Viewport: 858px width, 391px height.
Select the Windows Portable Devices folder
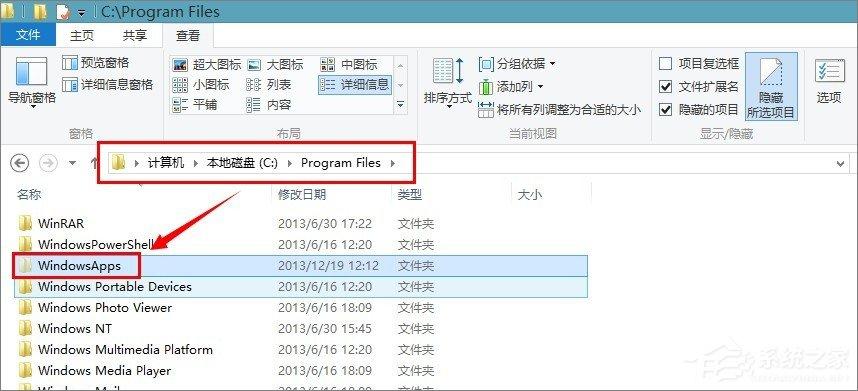click(300, 287)
